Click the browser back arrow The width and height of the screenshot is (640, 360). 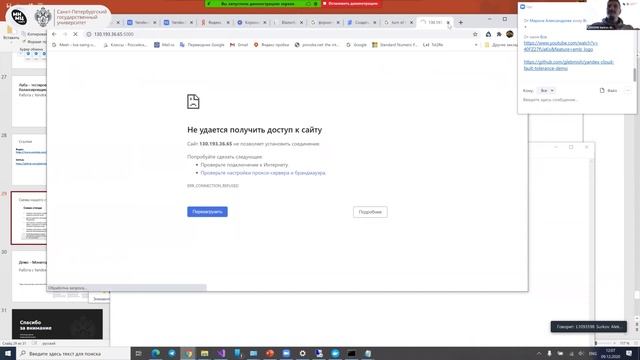54,34
